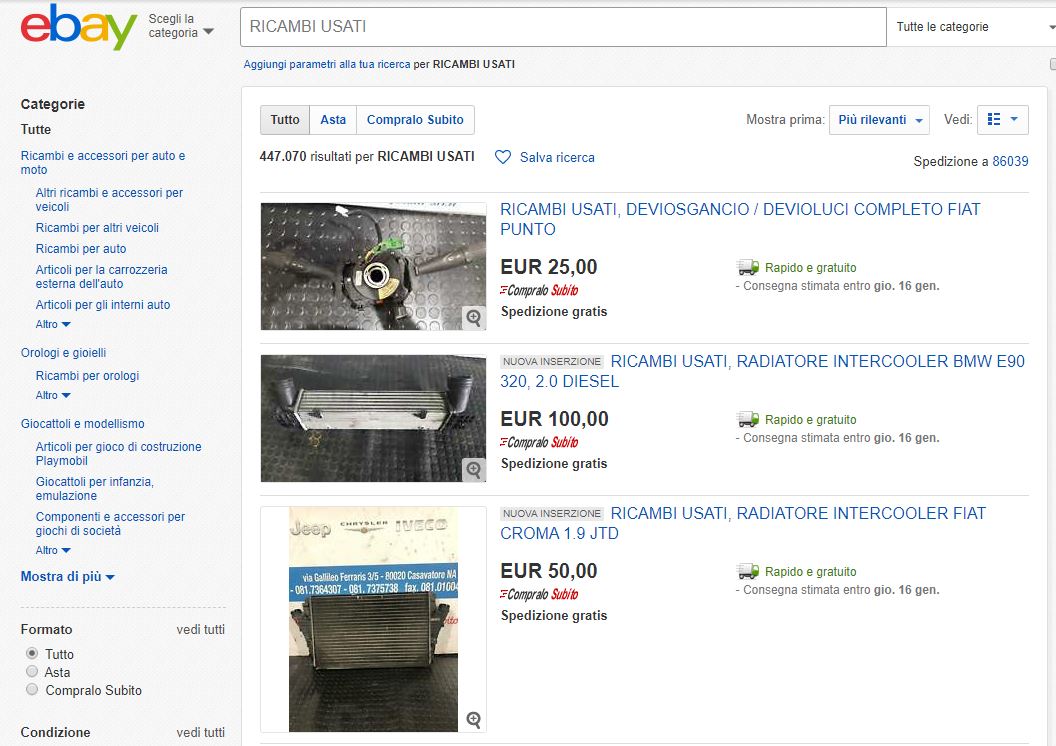This screenshot has width=1056, height=746.
Task: Open Articoli per la carrozzeria esterna dell'auto
Action: (101, 277)
